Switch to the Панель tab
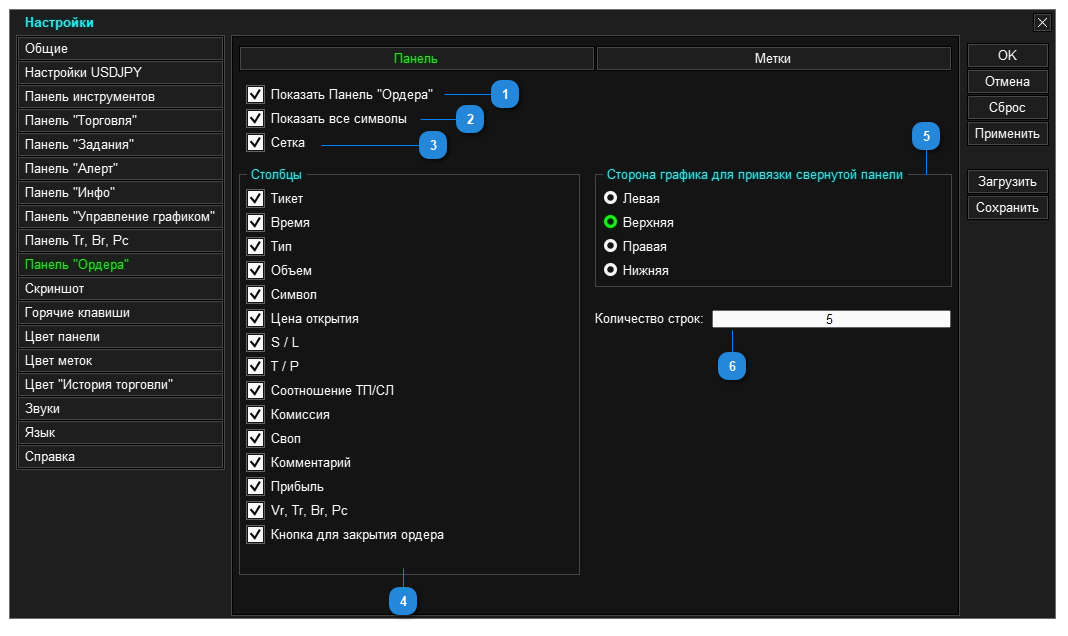The height and width of the screenshot is (636, 1068). coord(416,59)
